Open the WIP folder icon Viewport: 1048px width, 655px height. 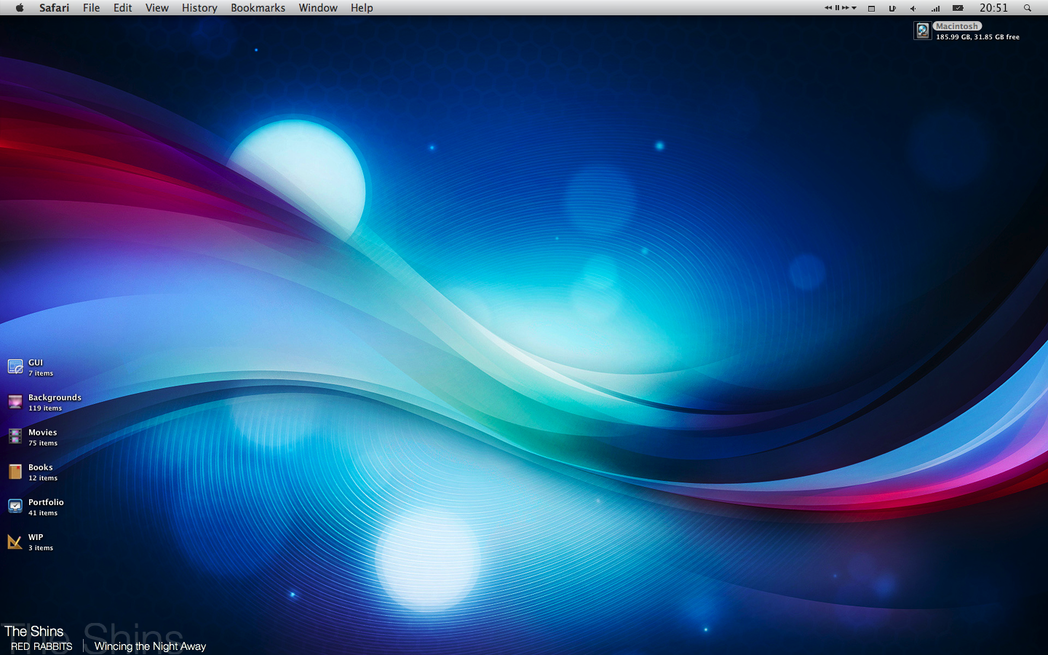click(x=15, y=542)
